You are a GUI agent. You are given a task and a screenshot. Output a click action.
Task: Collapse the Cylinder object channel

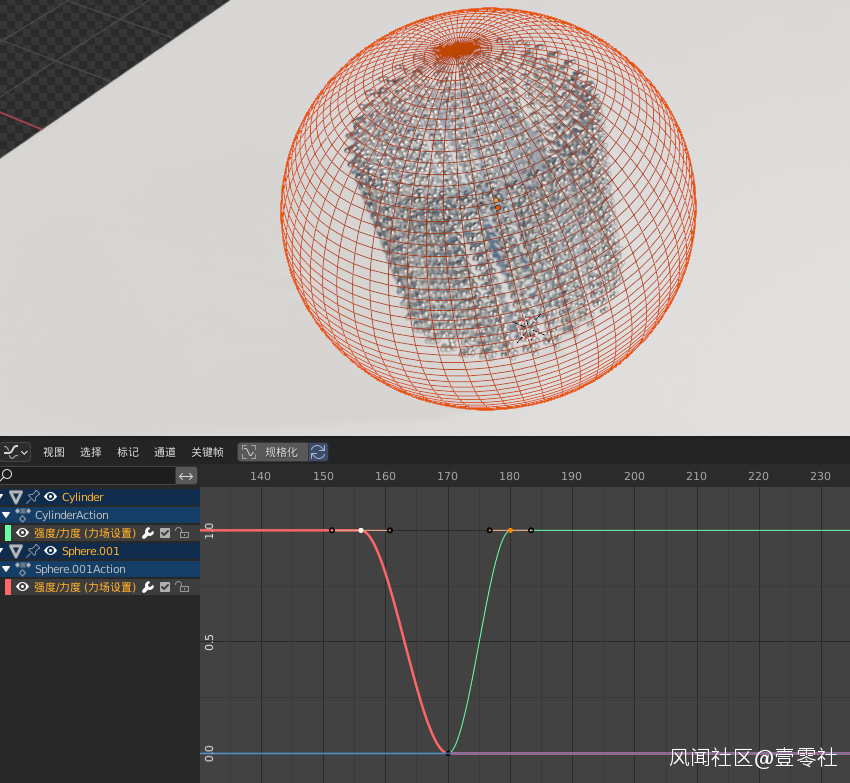3,497
